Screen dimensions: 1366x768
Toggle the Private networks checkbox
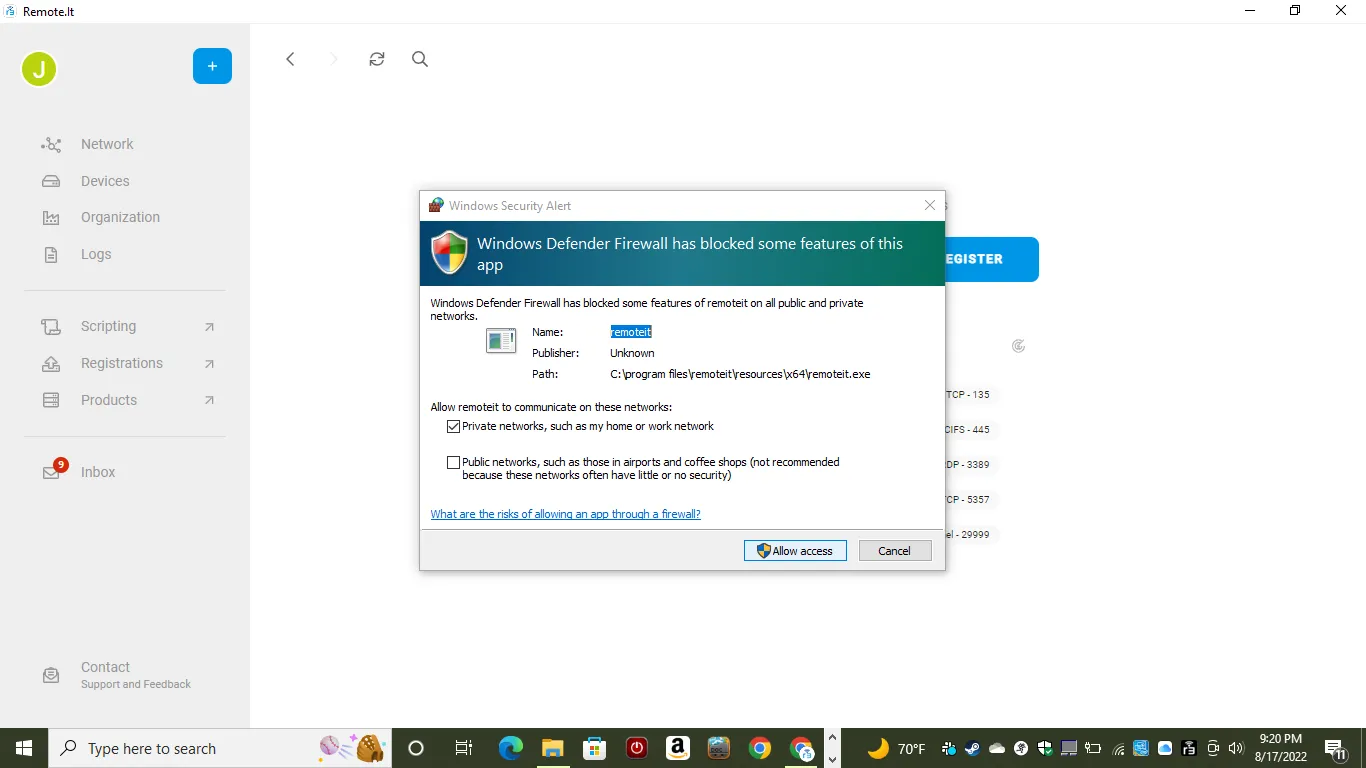click(454, 426)
